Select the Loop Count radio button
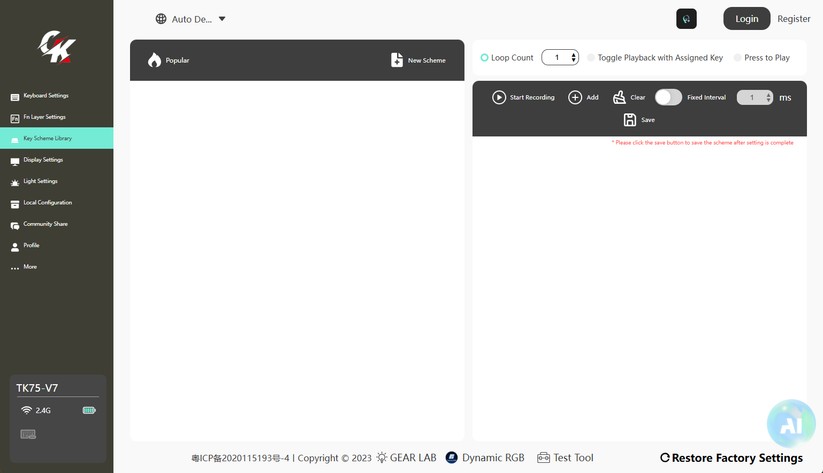Viewport: 823px width, 473px height. [484, 58]
